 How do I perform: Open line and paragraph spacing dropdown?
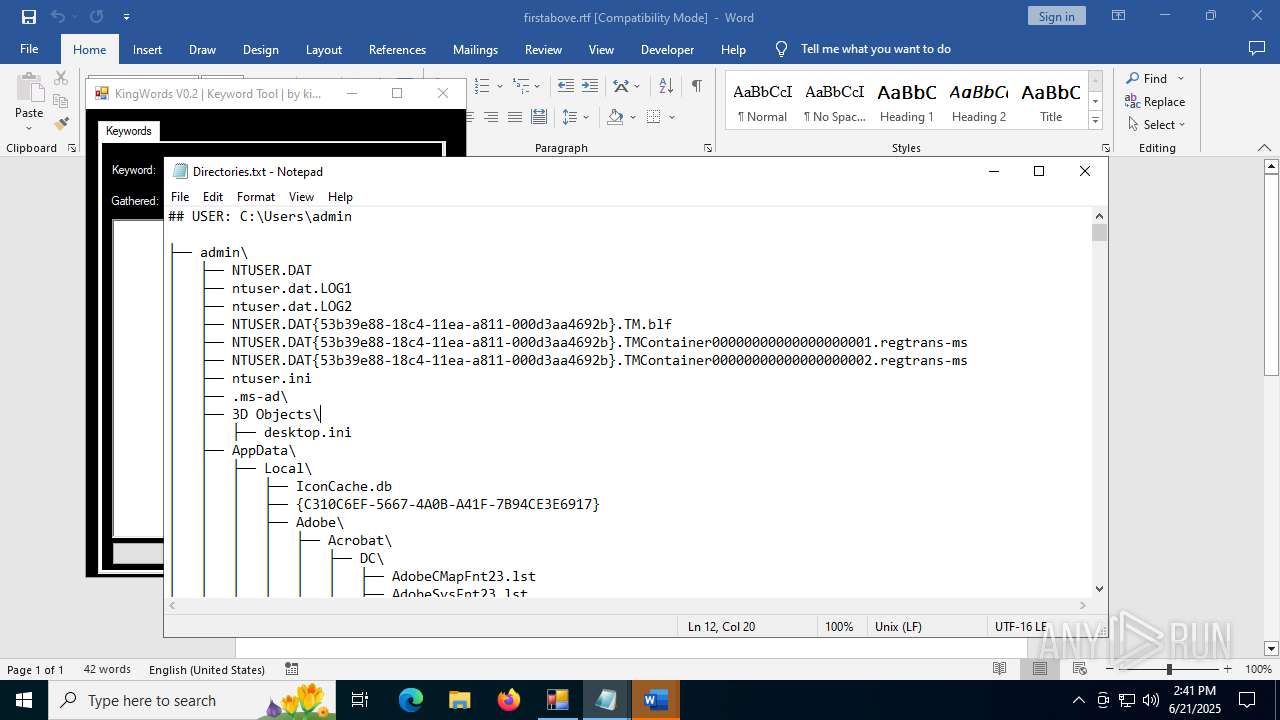click(586, 117)
